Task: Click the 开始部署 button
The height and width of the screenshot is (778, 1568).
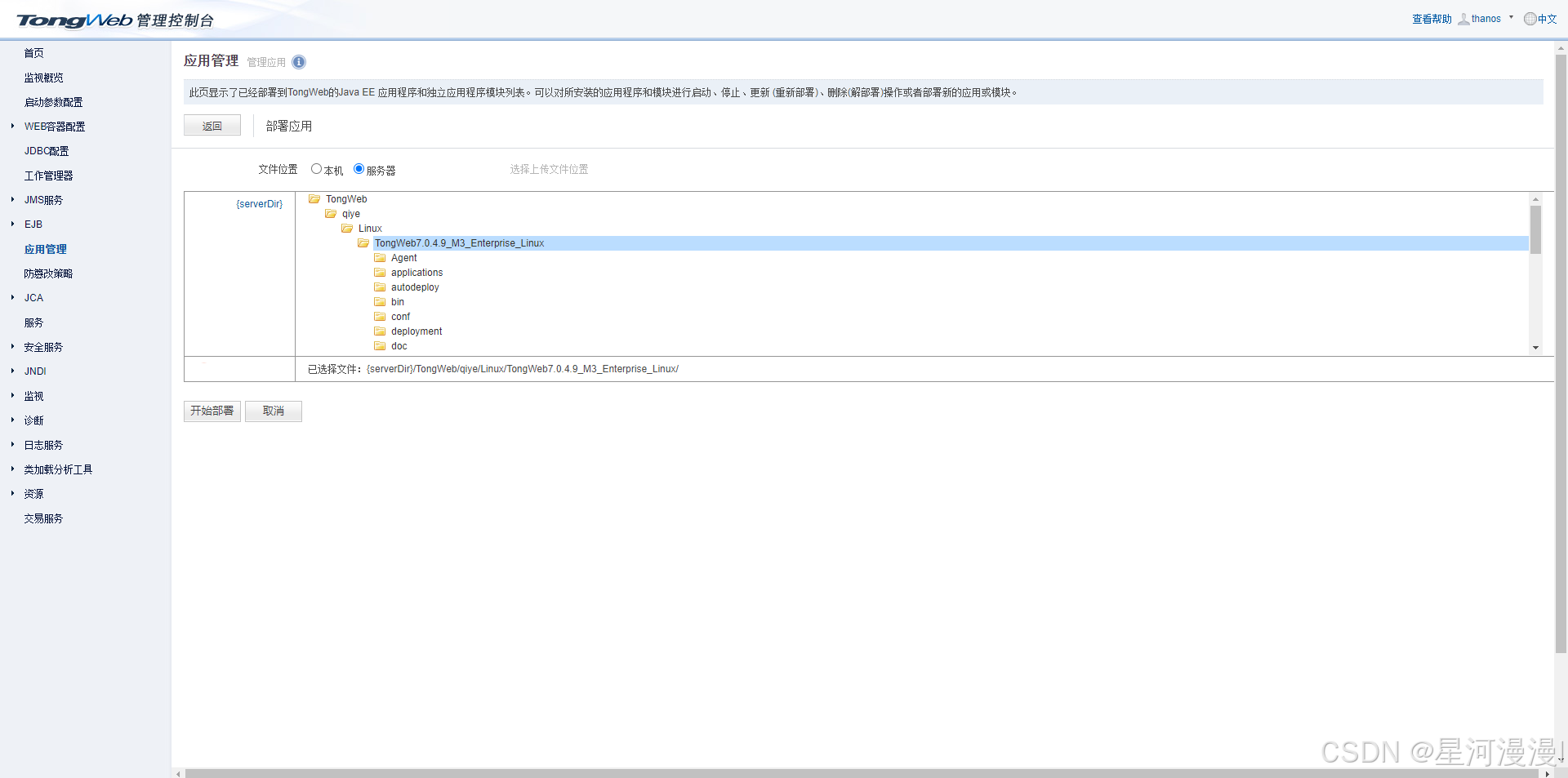Action: (212, 411)
